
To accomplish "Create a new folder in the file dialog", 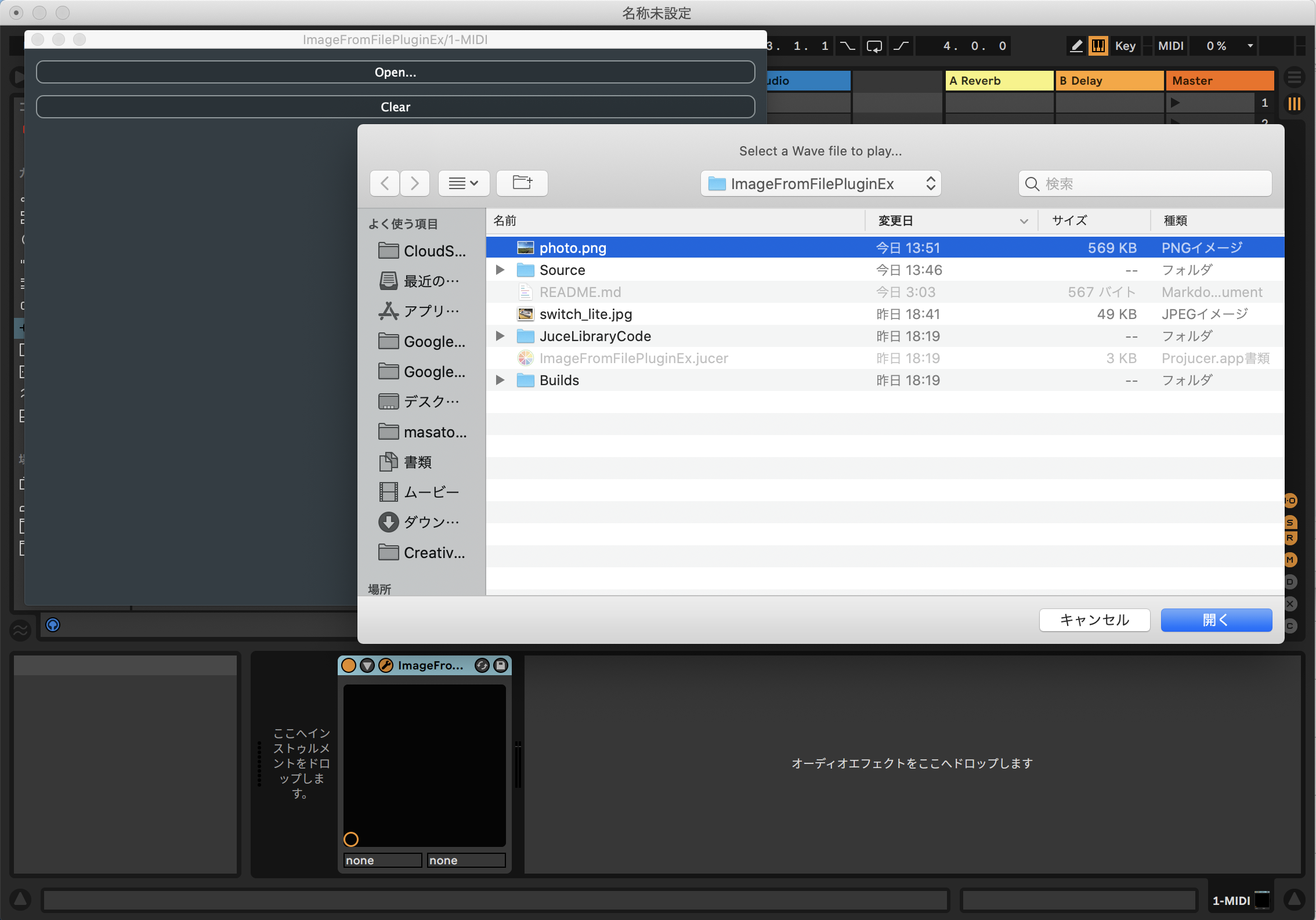I will coord(522,183).
